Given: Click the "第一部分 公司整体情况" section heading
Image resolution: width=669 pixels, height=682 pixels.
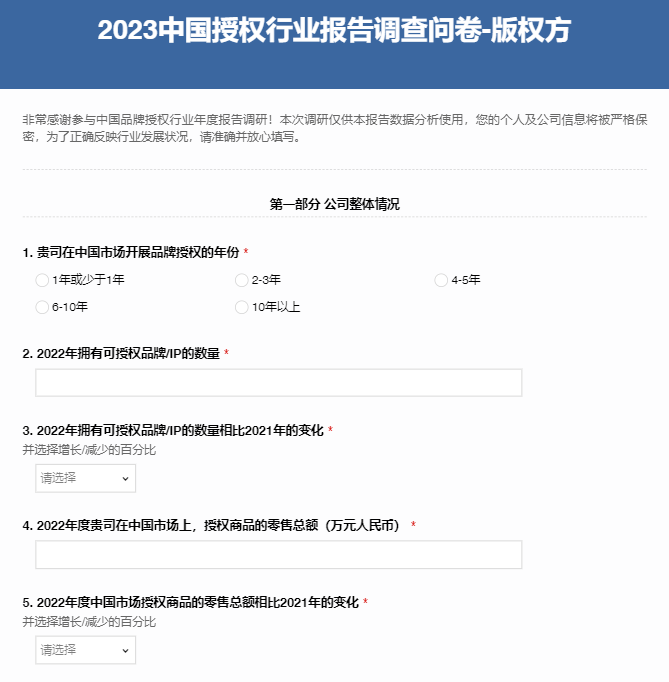Looking at the screenshot, I should [x=334, y=204].
